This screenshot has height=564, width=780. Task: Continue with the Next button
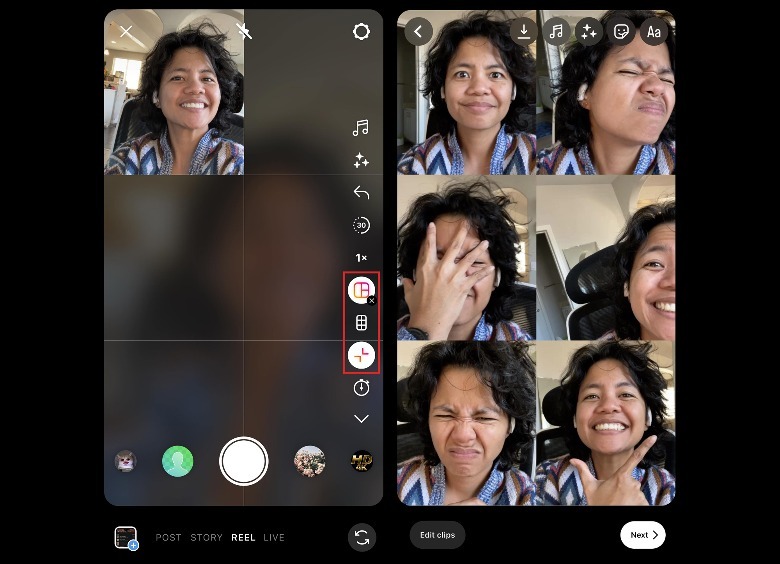pyautogui.click(x=643, y=535)
